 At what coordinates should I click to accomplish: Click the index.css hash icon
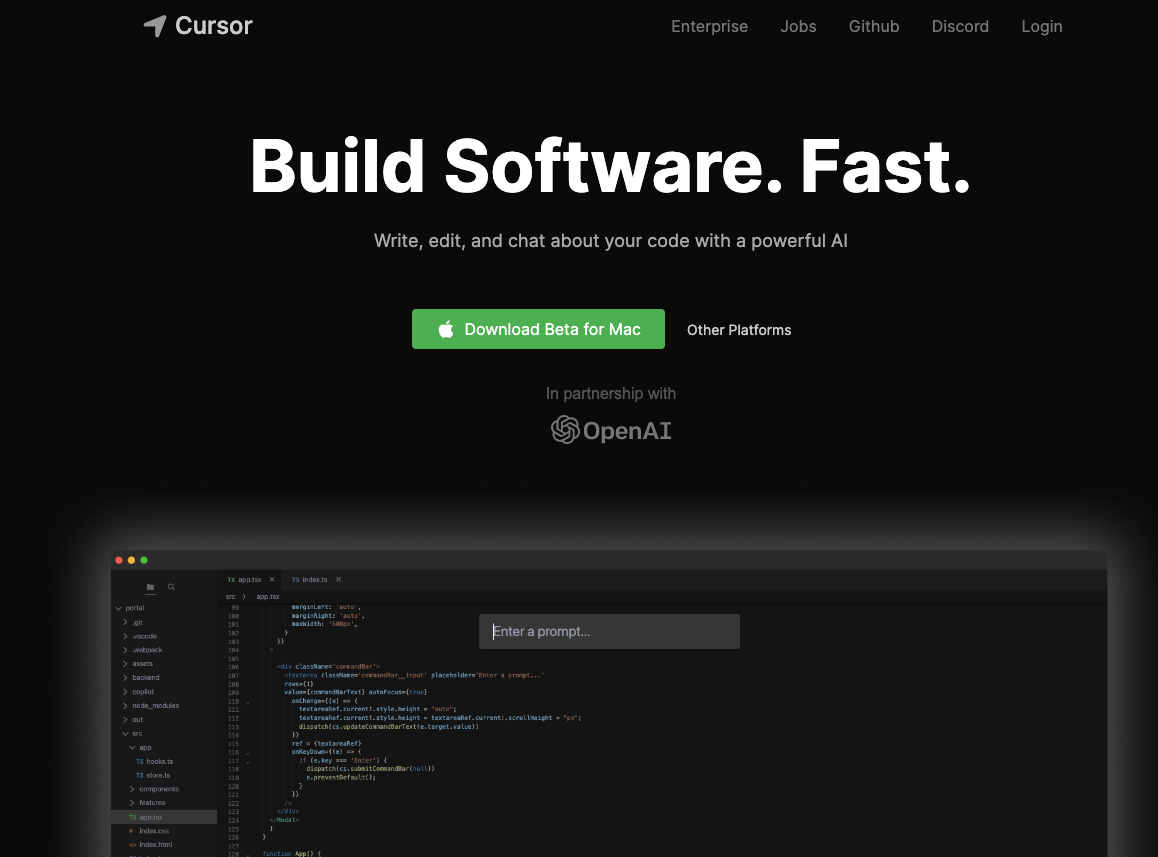click(x=130, y=830)
